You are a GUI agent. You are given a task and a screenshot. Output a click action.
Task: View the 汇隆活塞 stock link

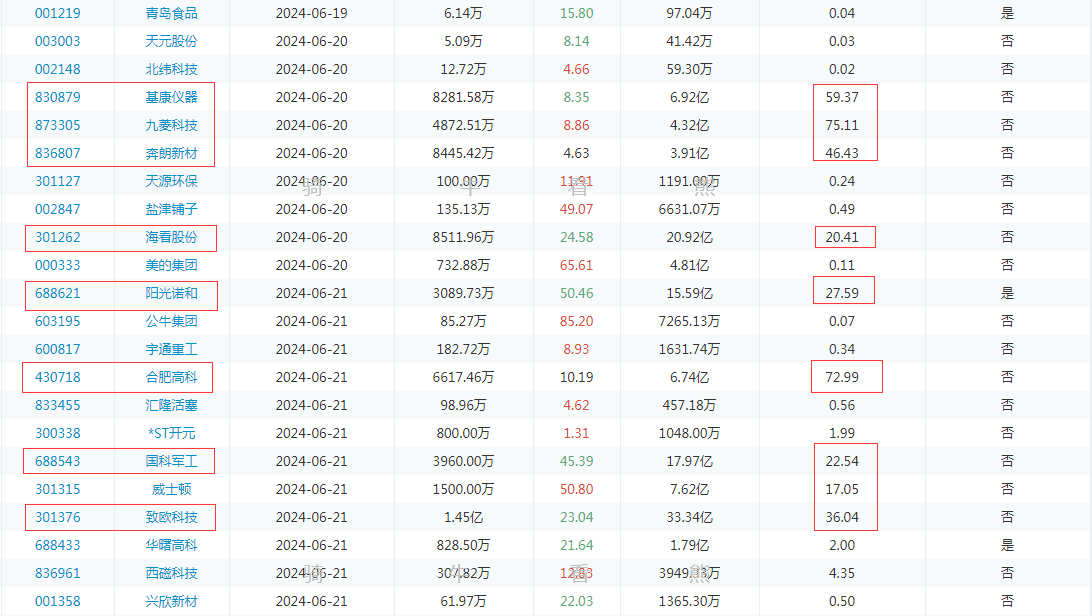[171, 405]
